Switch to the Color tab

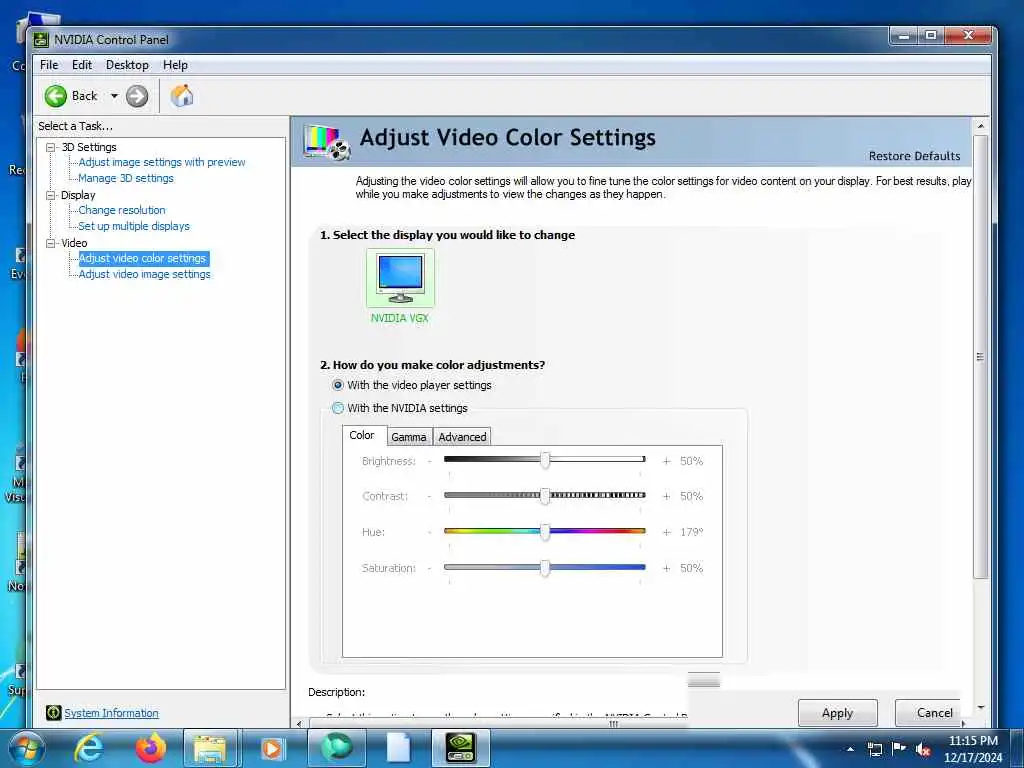click(x=362, y=435)
